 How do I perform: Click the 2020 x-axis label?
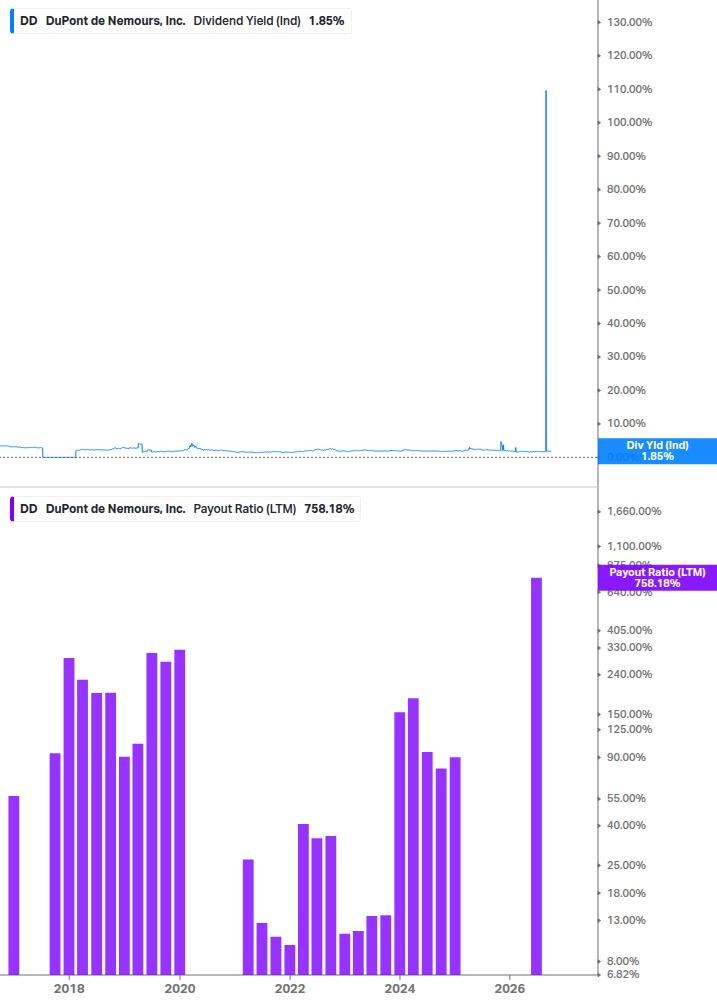pos(179,989)
